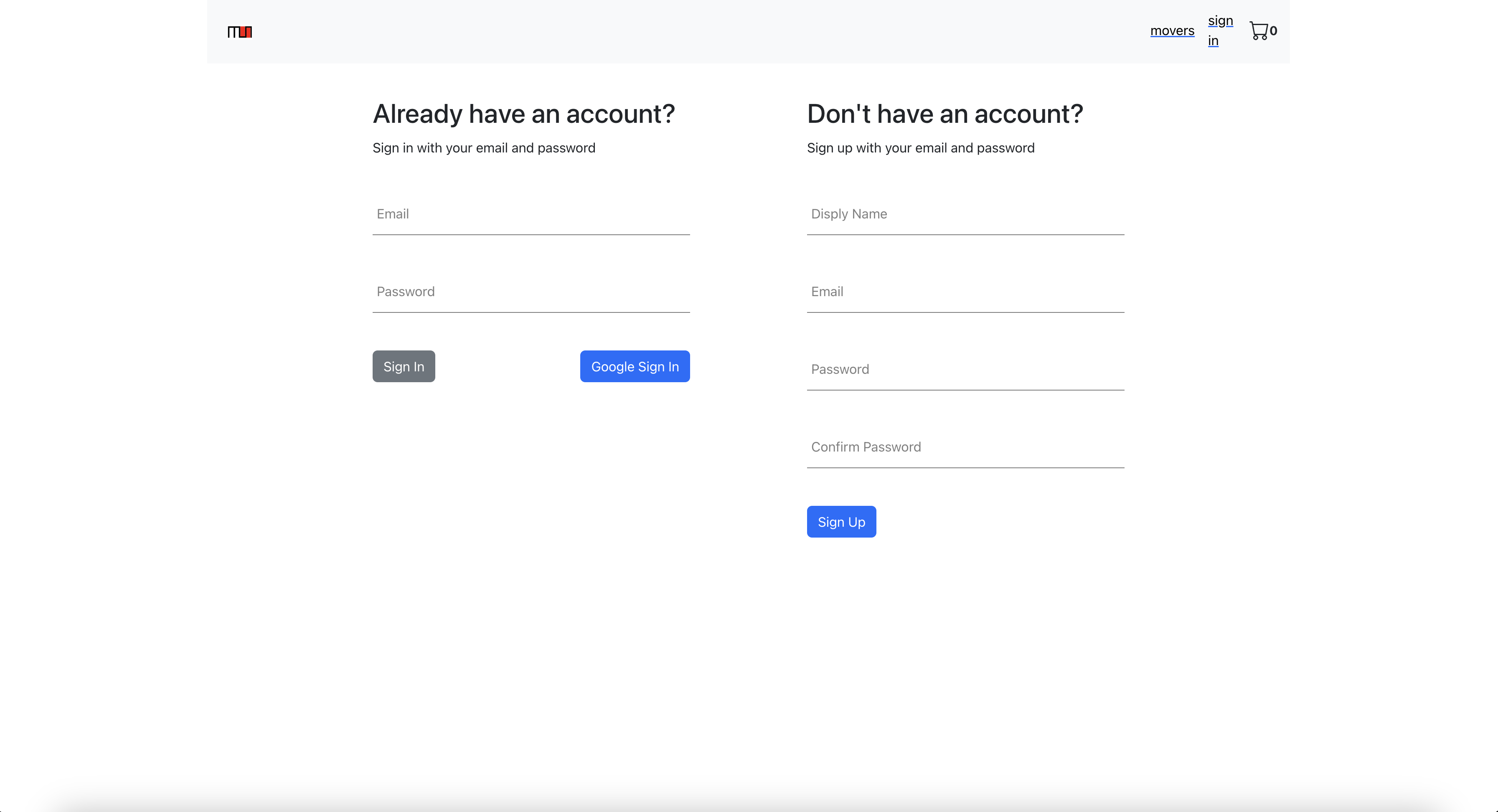Viewport: 1498px width, 812px height.
Task: Click the empty area of the navigation header bar
Action: click(698, 32)
